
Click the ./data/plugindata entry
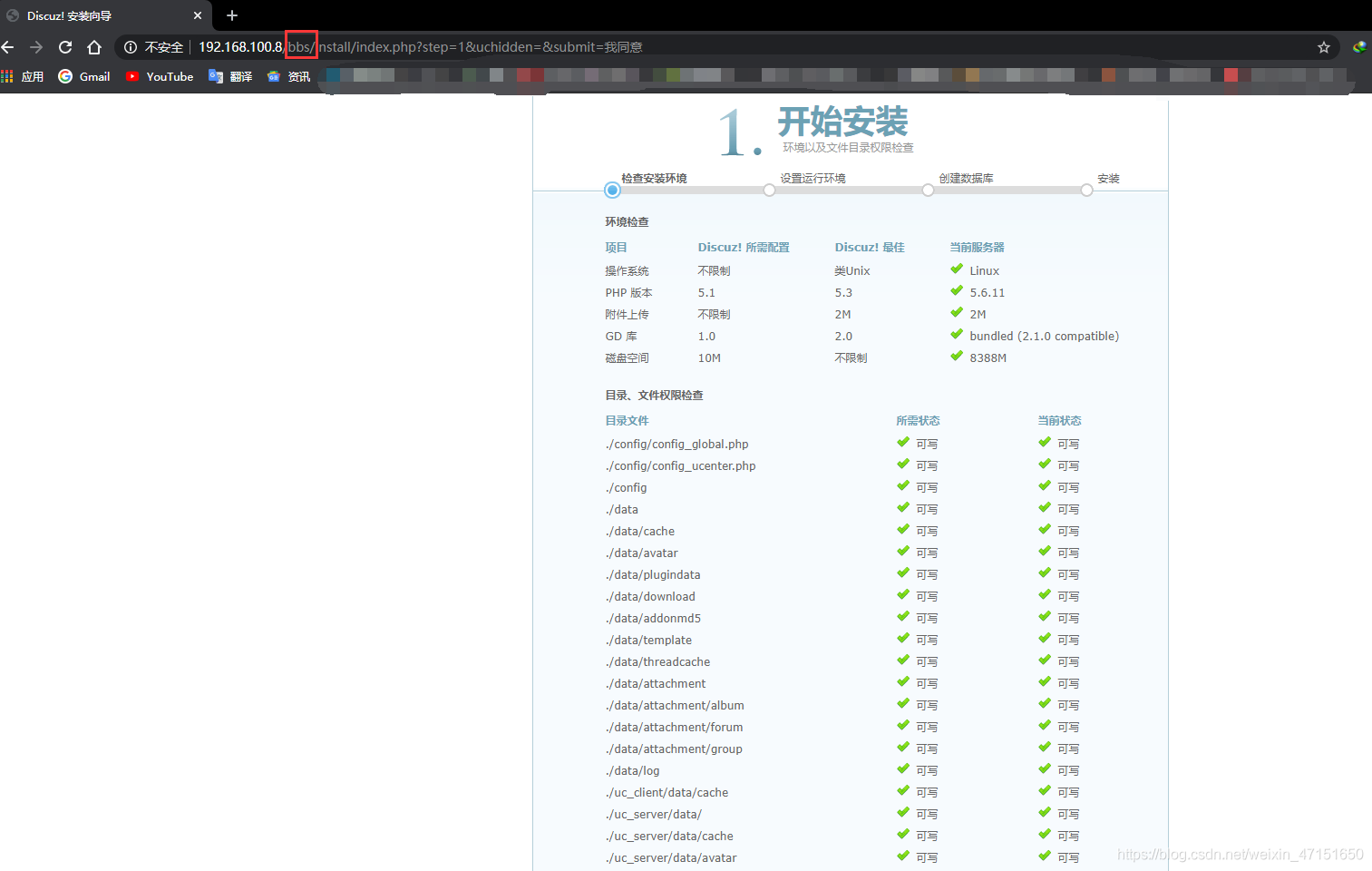click(653, 575)
